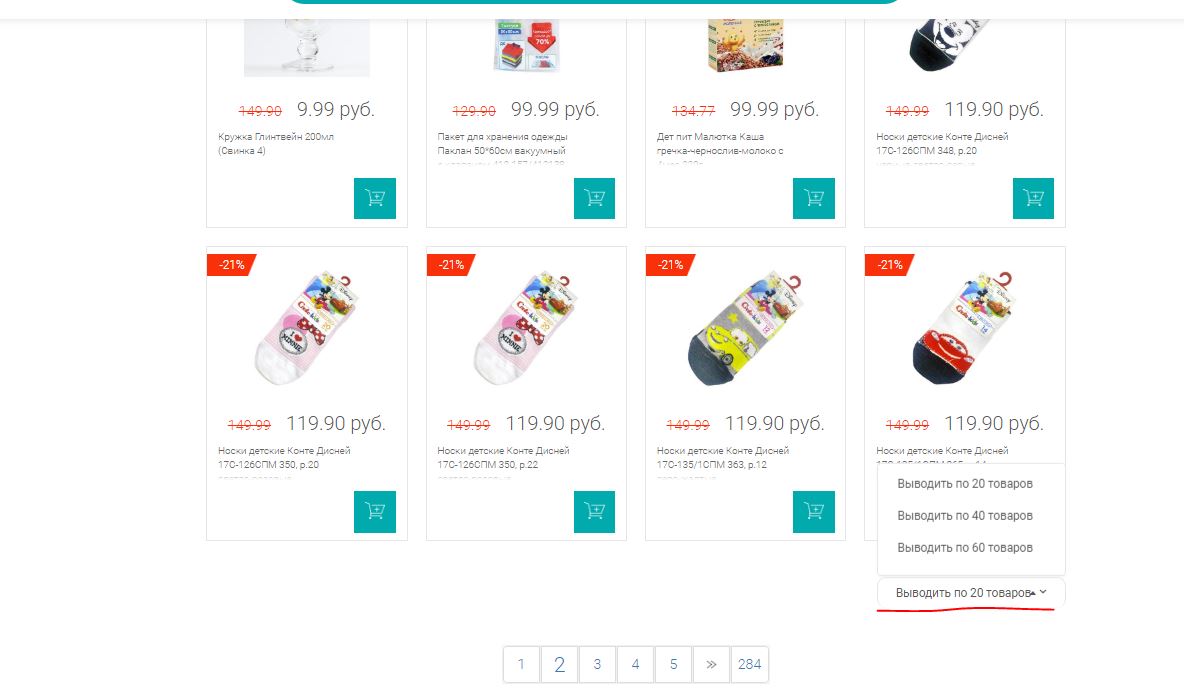Open the items-per-page dropdown
1184x697 pixels.
click(x=970, y=593)
